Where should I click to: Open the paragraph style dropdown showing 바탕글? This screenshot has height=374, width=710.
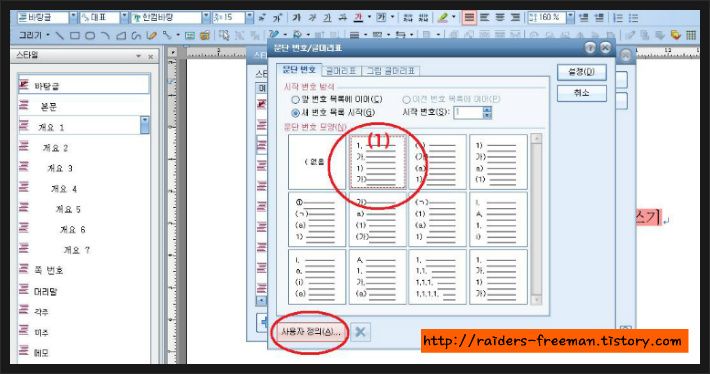[x=74, y=18]
